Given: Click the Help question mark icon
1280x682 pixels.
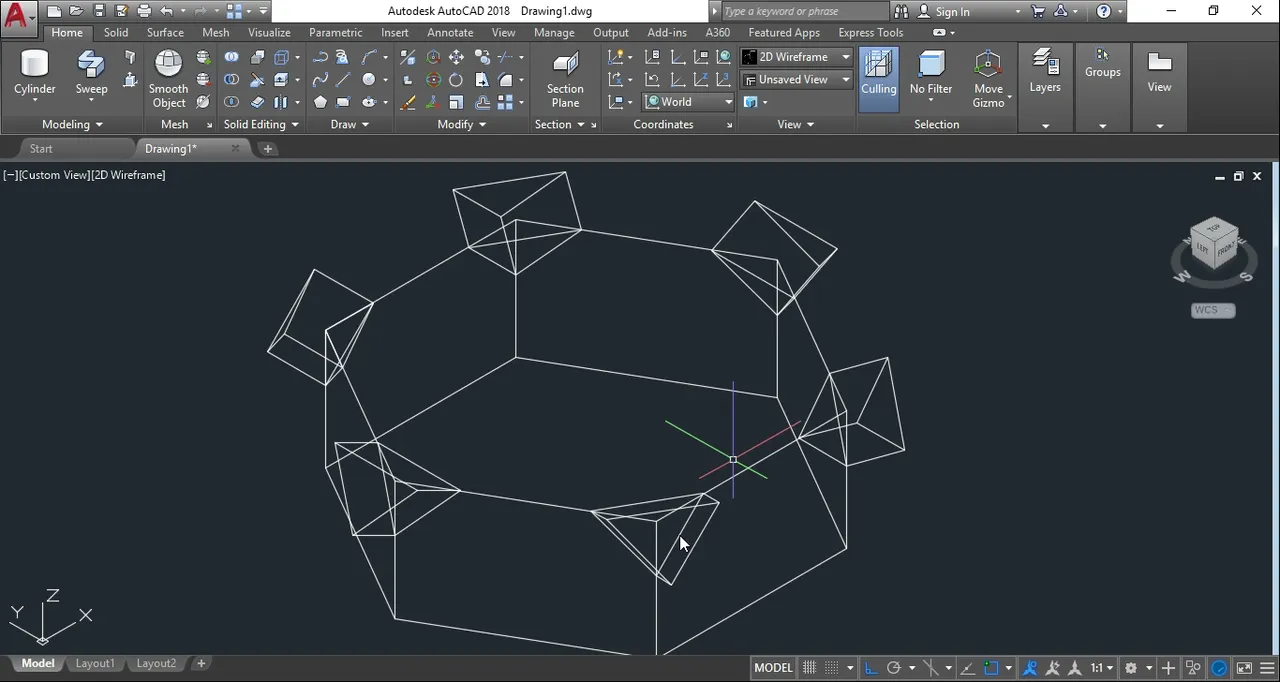Looking at the screenshot, I should coord(1104,11).
